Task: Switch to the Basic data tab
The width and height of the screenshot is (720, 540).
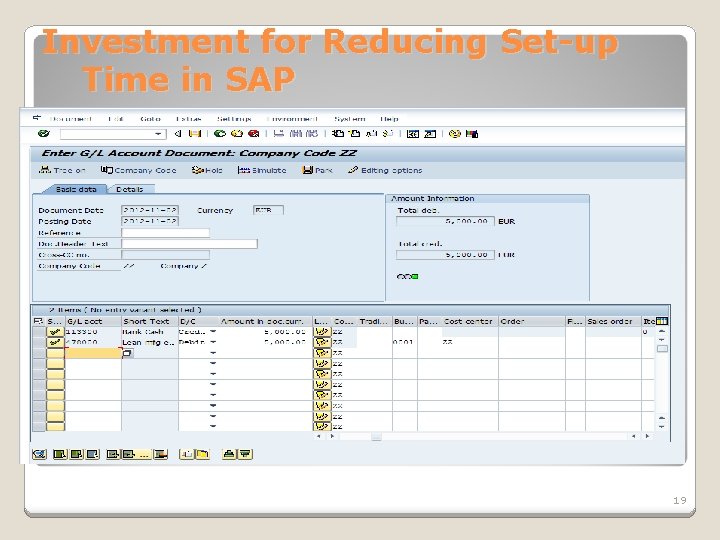Action: 75,189
